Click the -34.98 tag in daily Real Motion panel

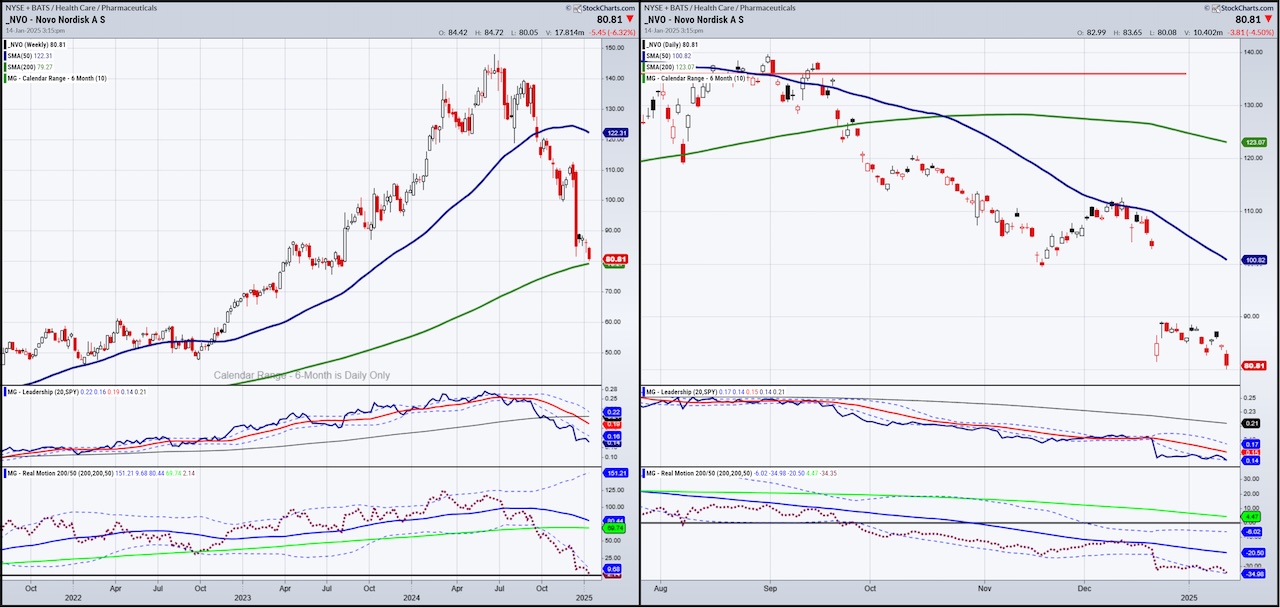(x=1254, y=573)
